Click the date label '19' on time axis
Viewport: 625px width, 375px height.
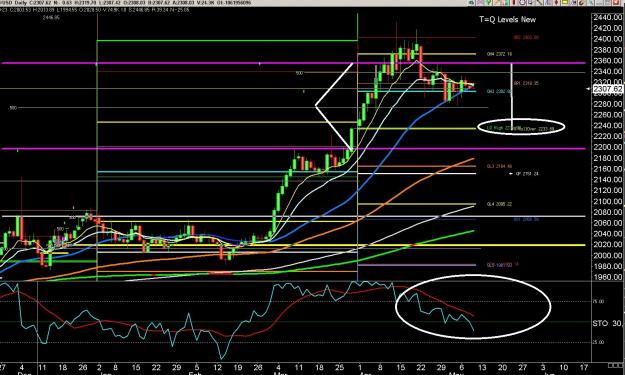click(237, 367)
